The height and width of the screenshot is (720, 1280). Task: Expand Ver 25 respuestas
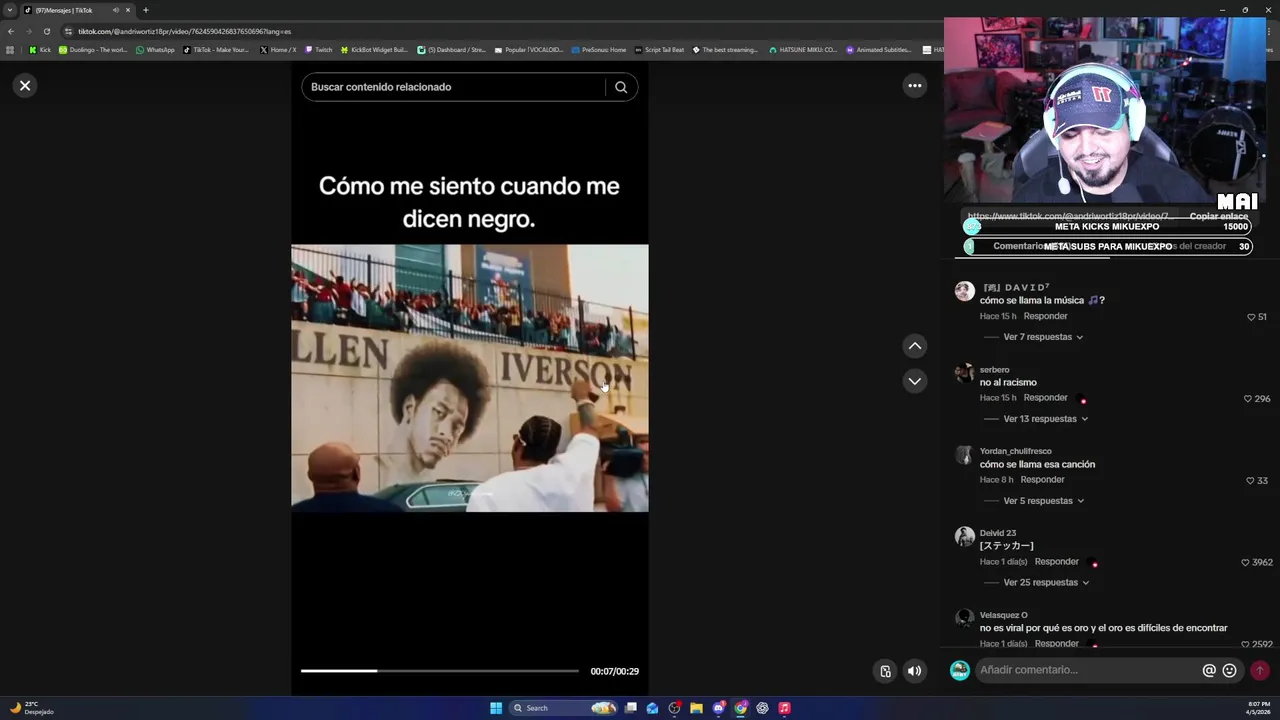pos(1046,583)
